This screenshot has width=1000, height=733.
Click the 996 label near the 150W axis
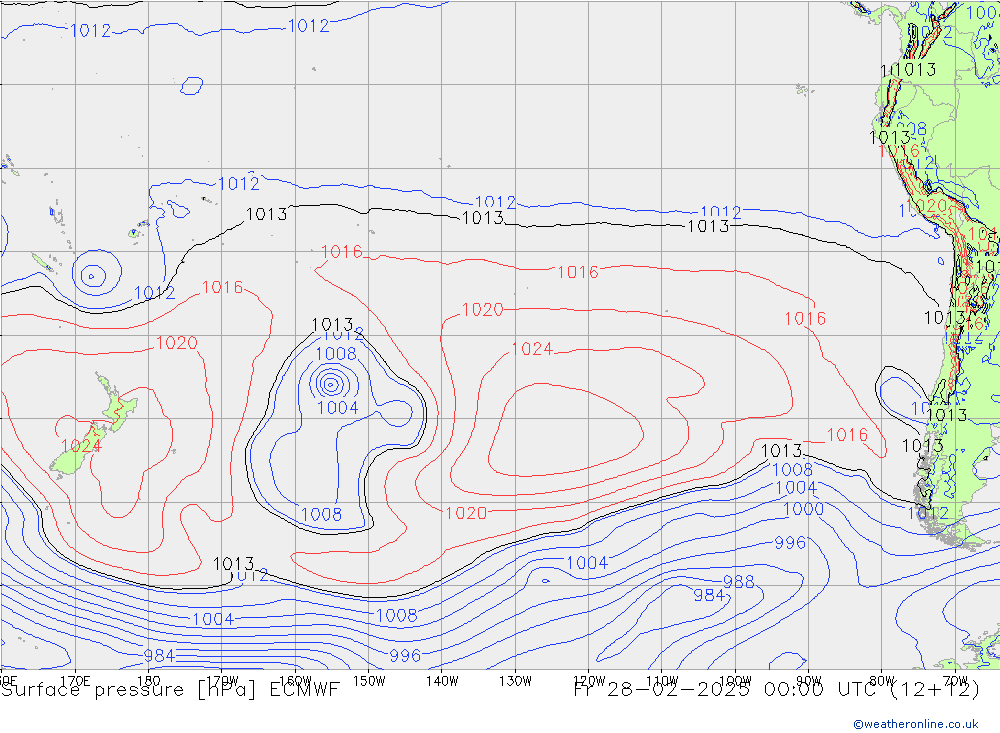[405, 655]
